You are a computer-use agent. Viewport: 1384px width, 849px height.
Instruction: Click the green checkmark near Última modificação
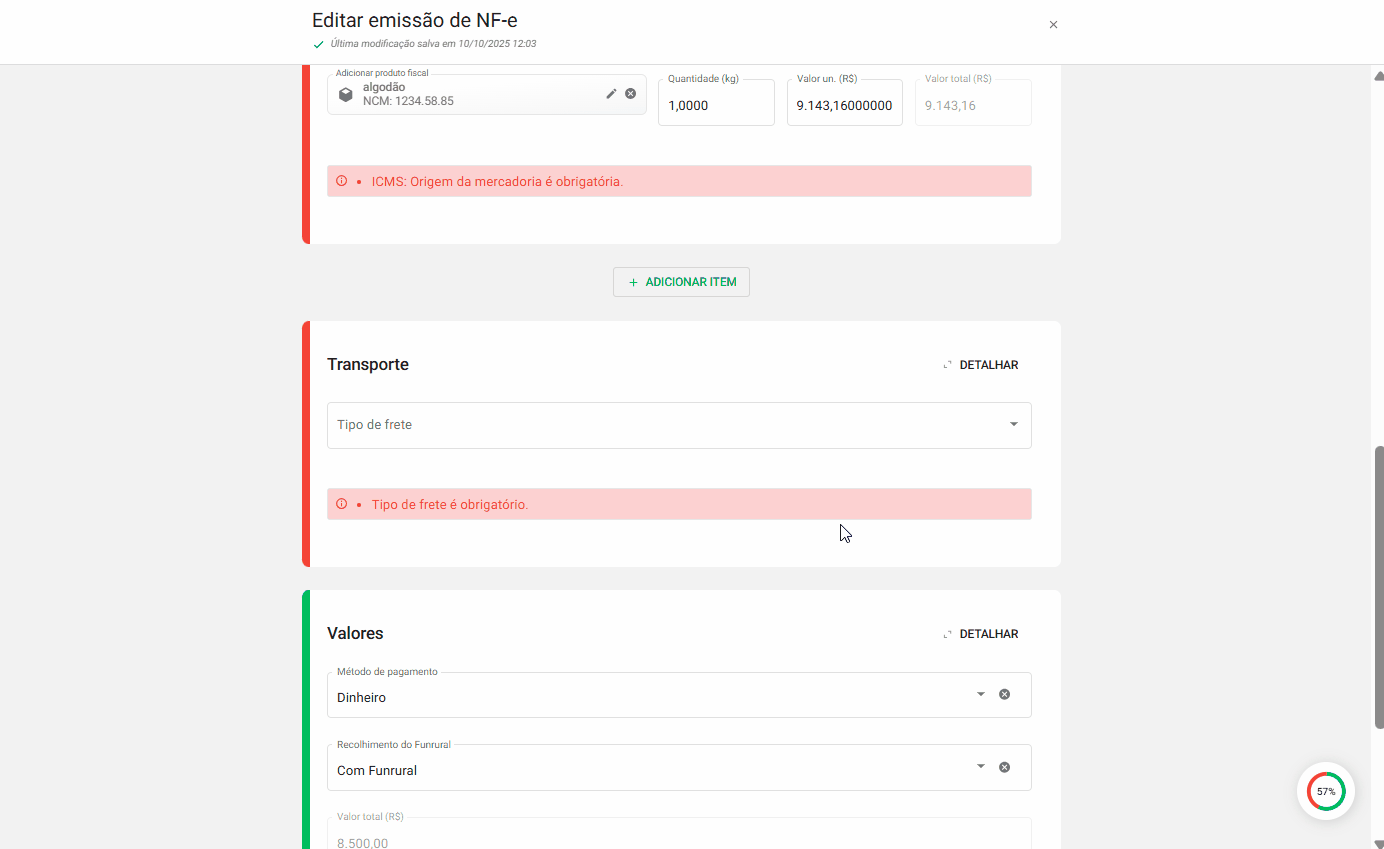[x=318, y=44]
